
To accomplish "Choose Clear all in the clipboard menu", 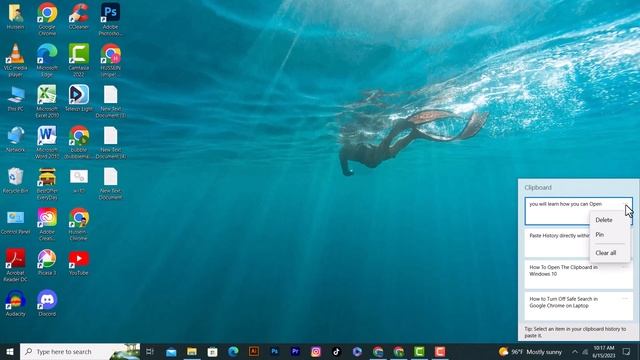I will click(606, 253).
